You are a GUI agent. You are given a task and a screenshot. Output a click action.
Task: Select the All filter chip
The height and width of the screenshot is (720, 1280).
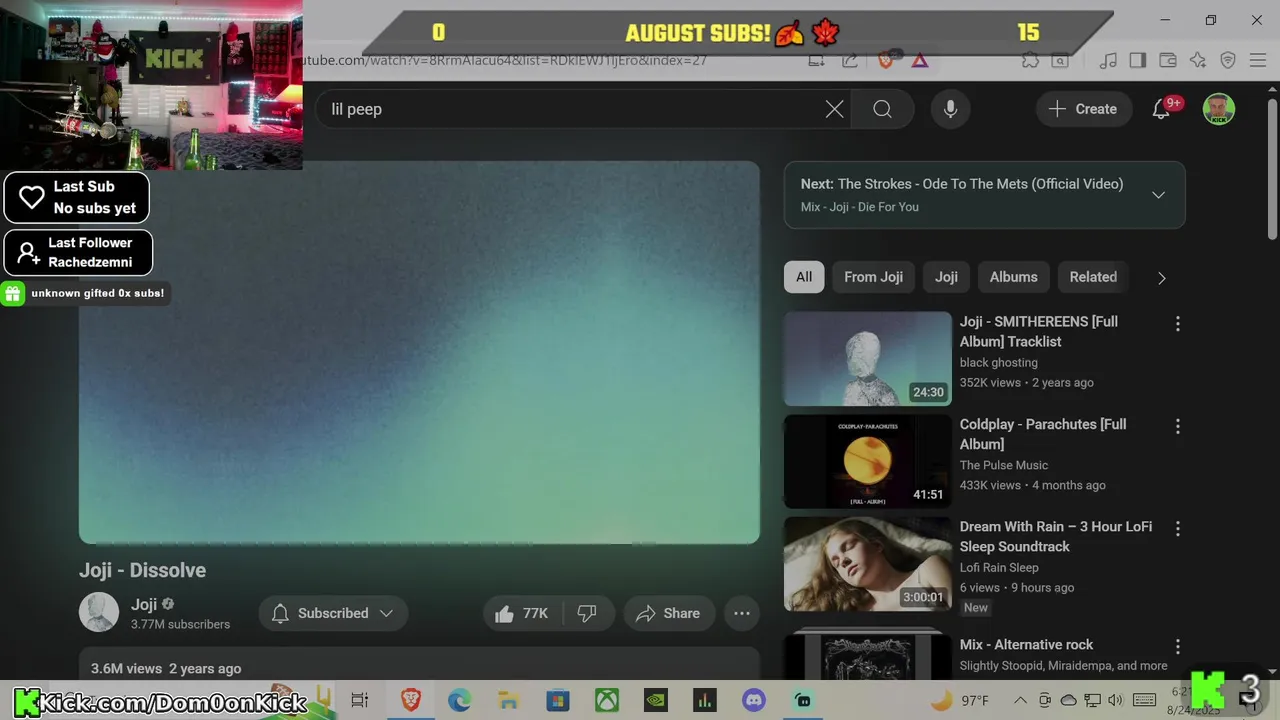804,277
